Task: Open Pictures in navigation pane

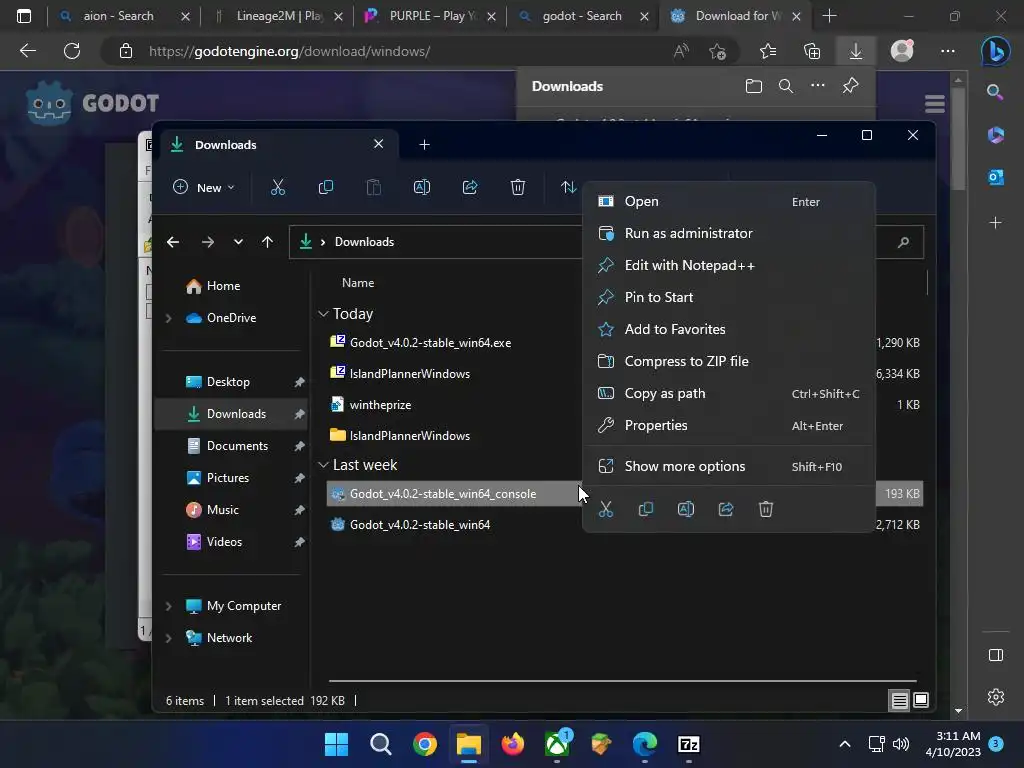Action: [x=227, y=477]
